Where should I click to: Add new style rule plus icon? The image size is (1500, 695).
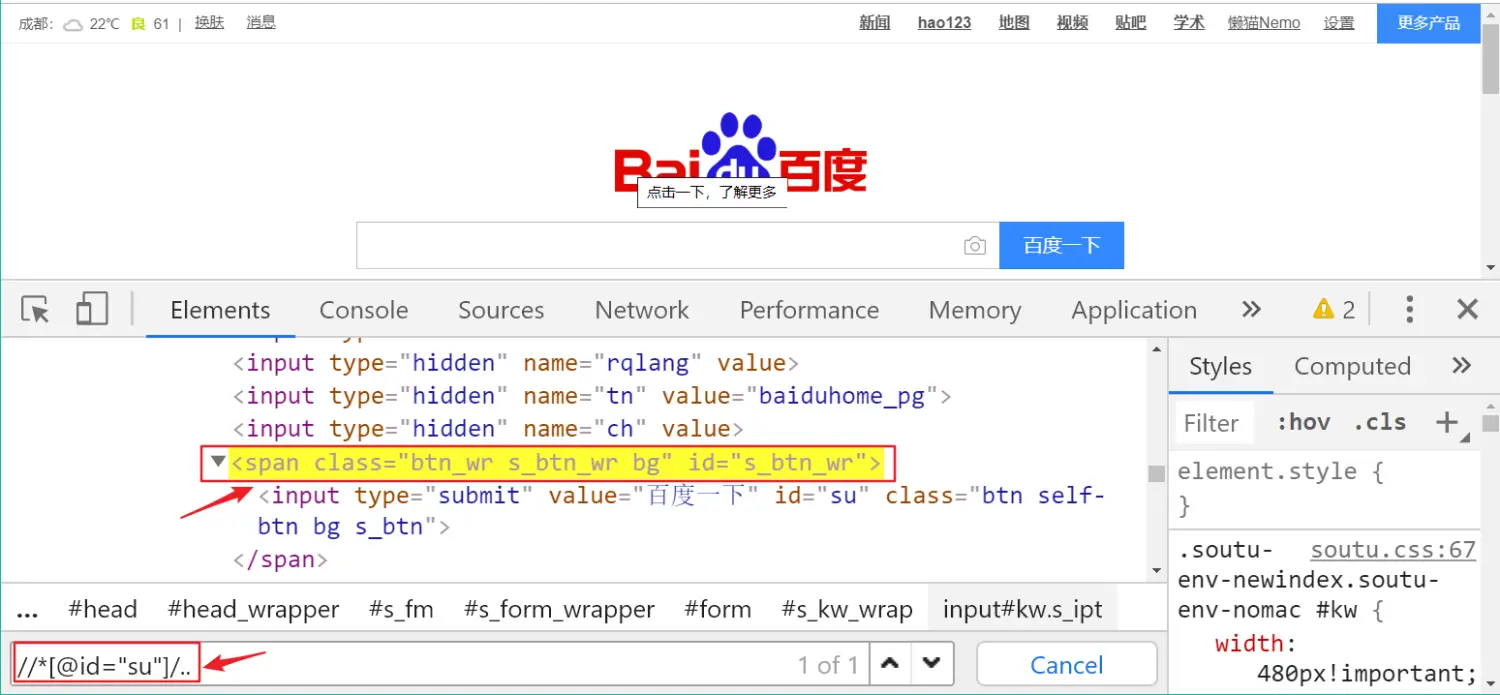point(1446,423)
